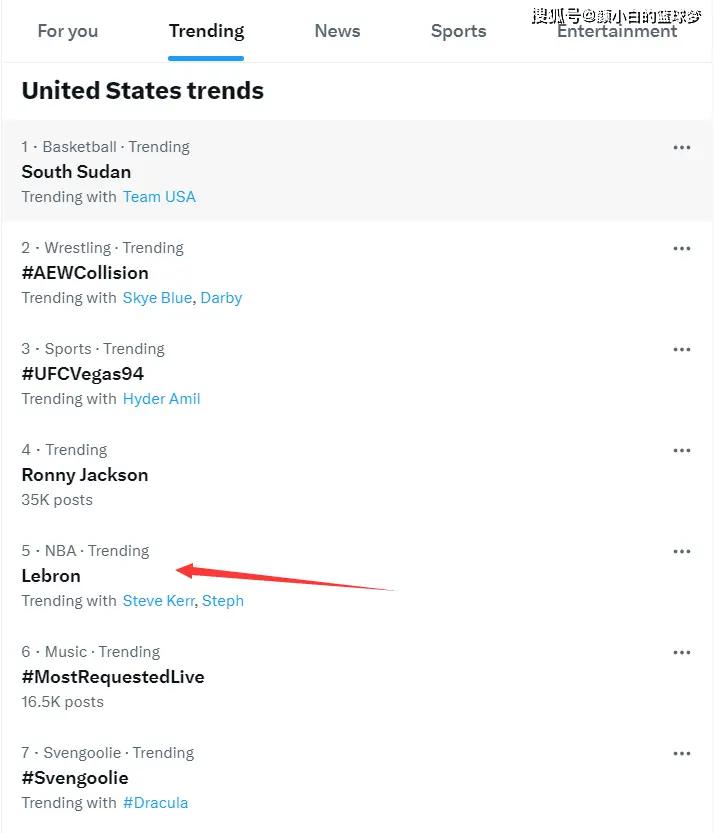Open the Steph related trend link
Screen dimensions: 716x833
point(223,601)
